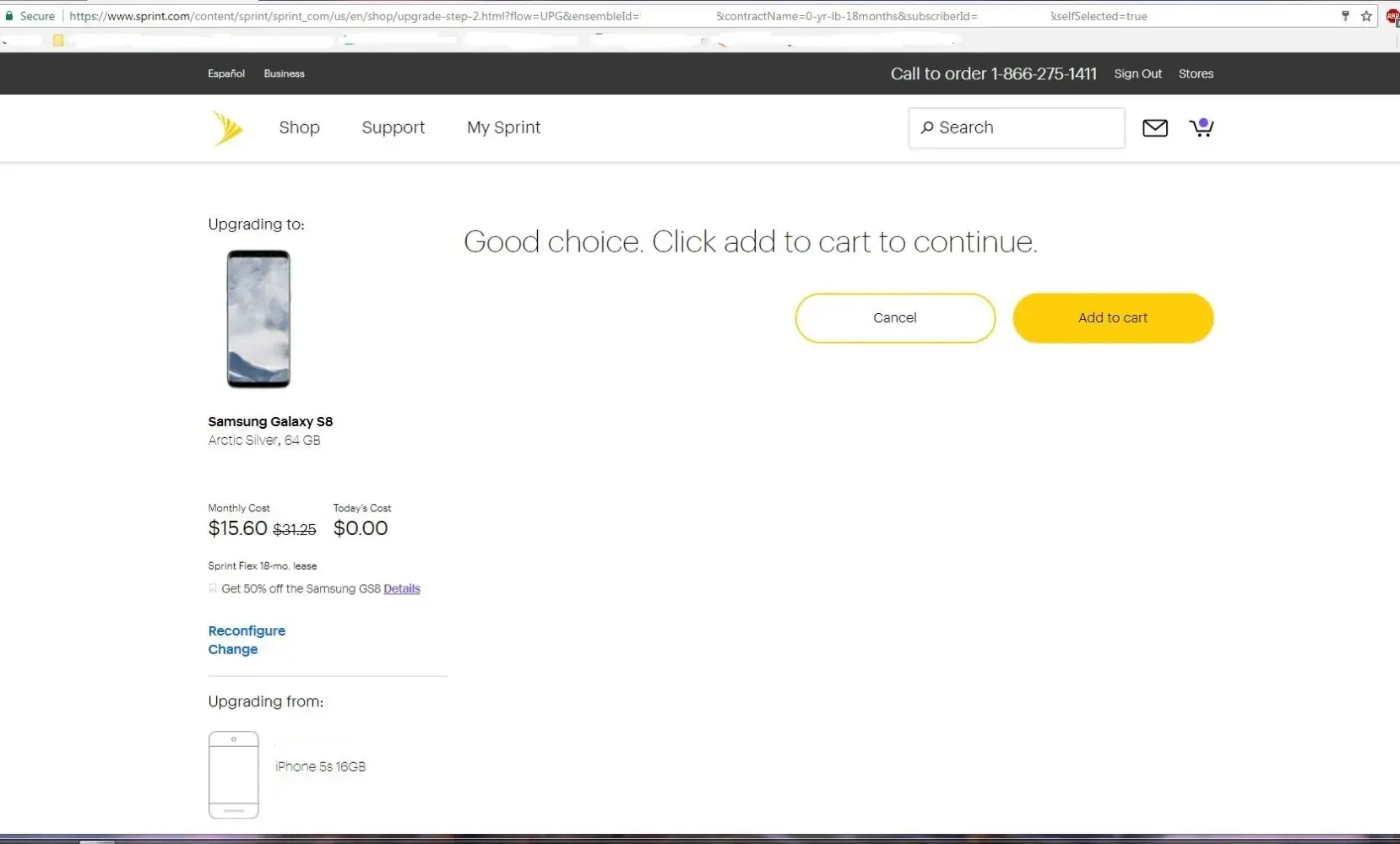Click the "Today's Cost" label
Viewport: 1400px width, 844px height.
click(362, 508)
